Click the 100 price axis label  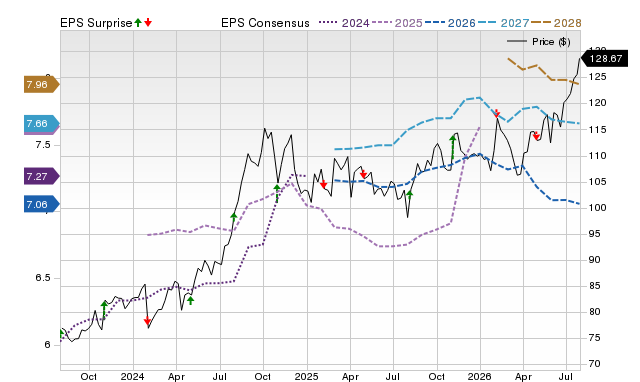point(597,208)
